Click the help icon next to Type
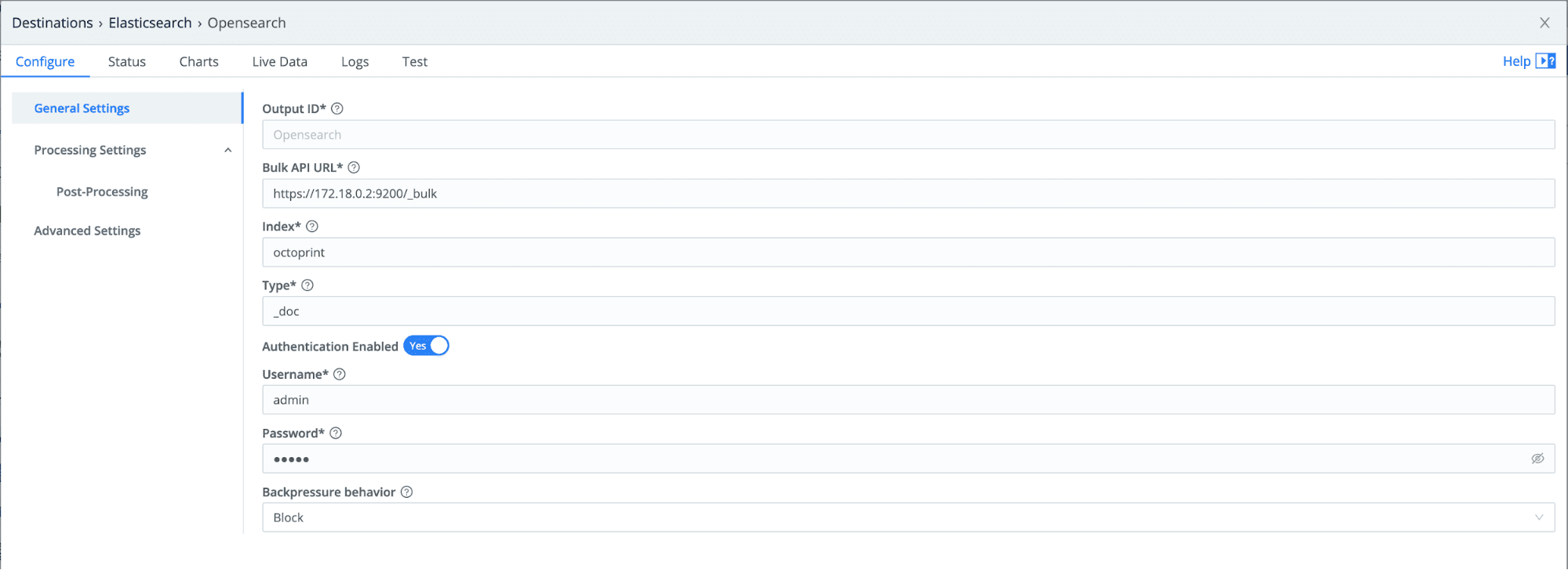The image size is (1568, 570). tap(307, 285)
